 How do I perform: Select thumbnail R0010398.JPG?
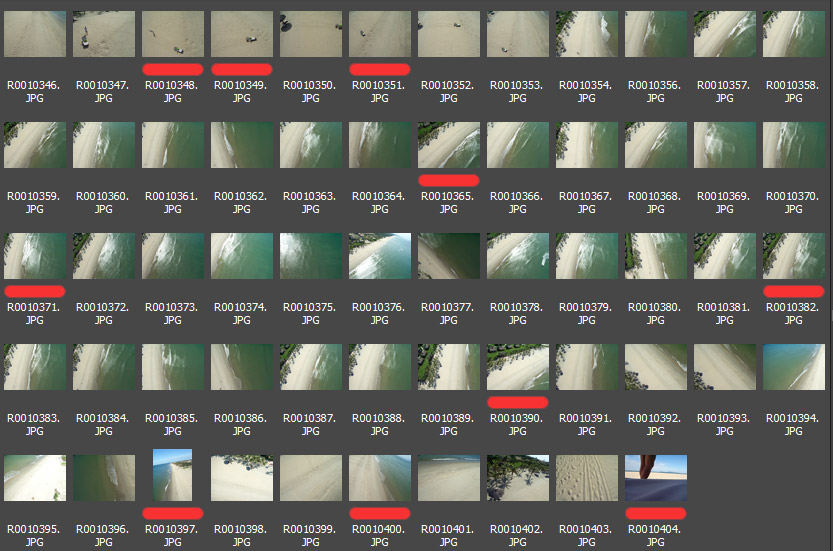(x=242, y=478)
